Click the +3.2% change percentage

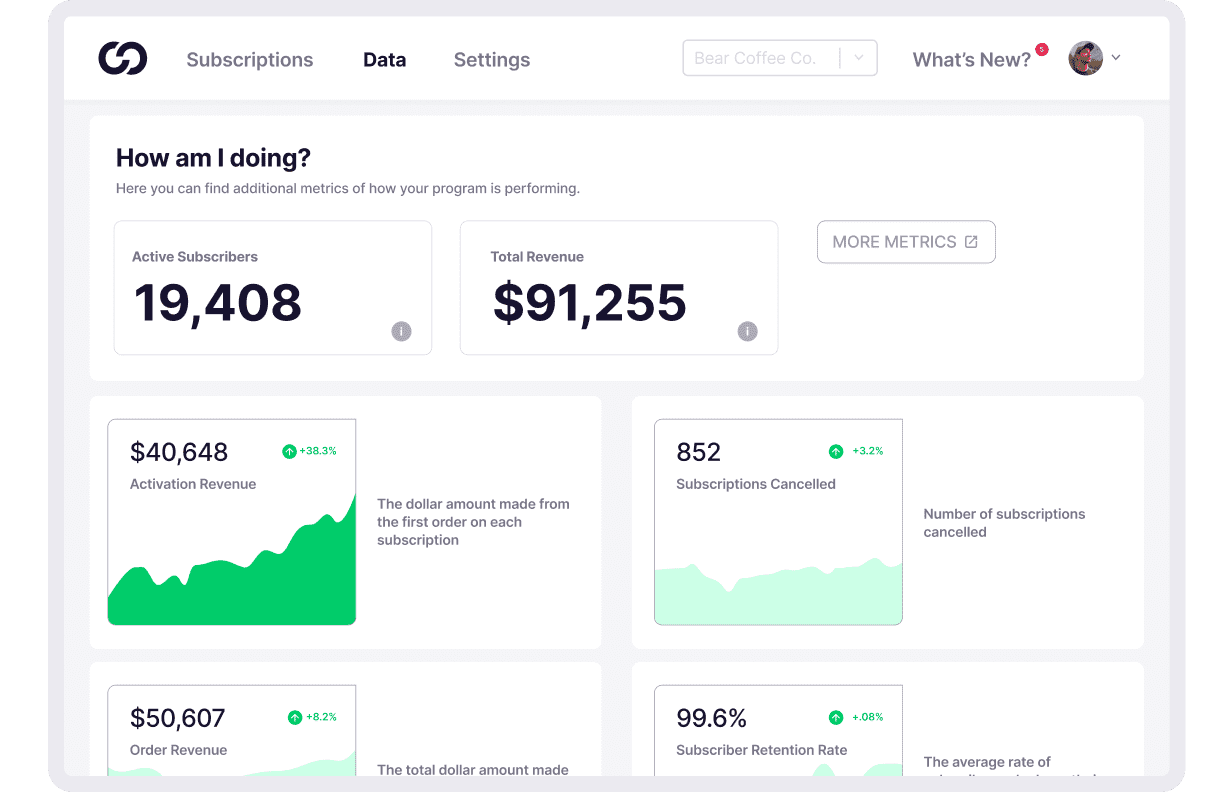867,451
